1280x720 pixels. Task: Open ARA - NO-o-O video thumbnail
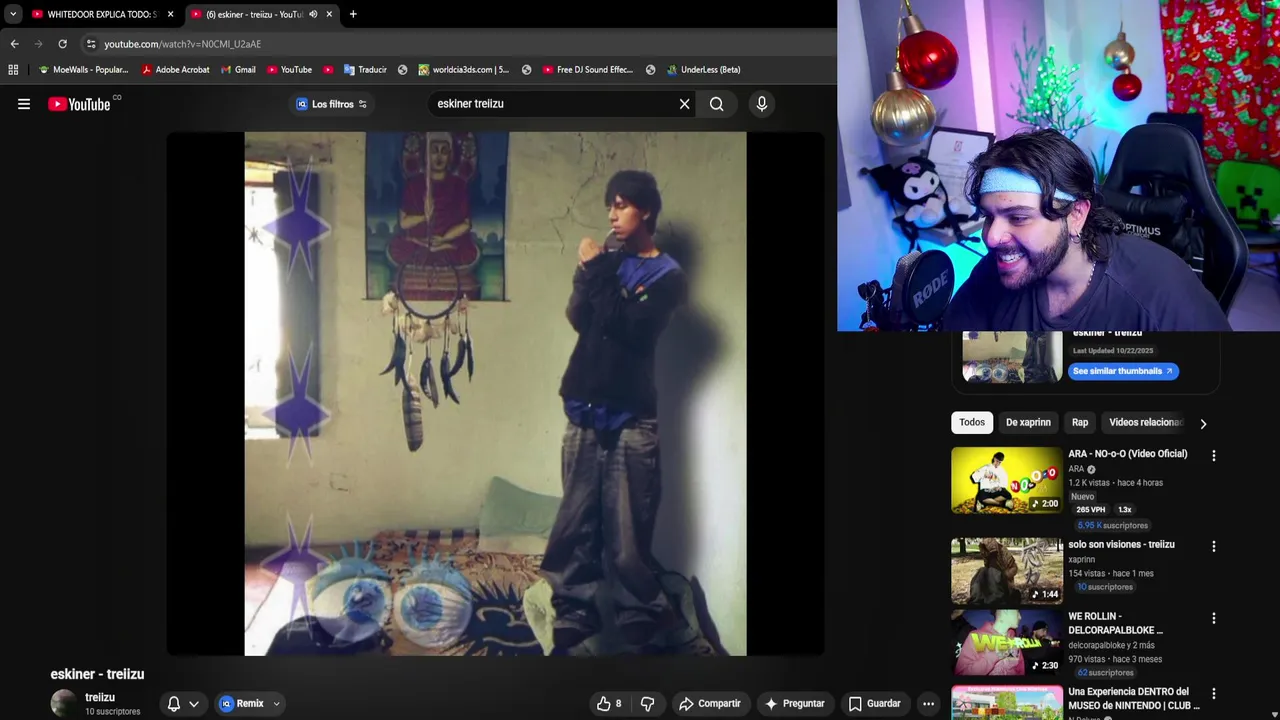pos(1006,480)
